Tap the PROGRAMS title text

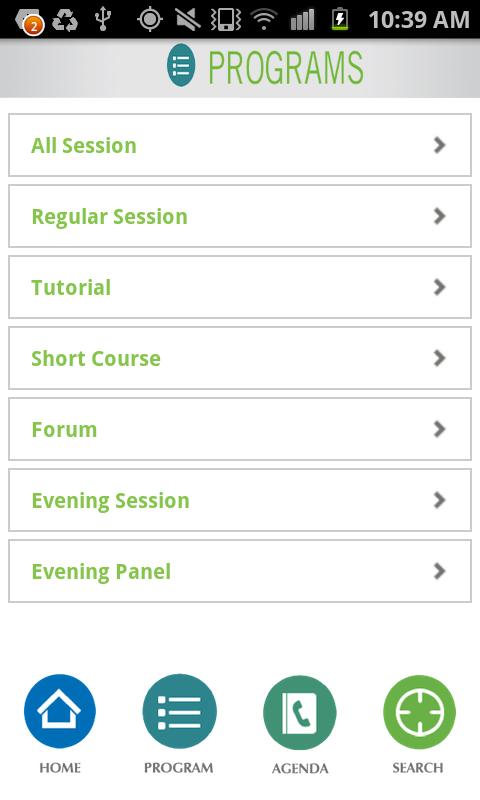click(x=286, y=67)
